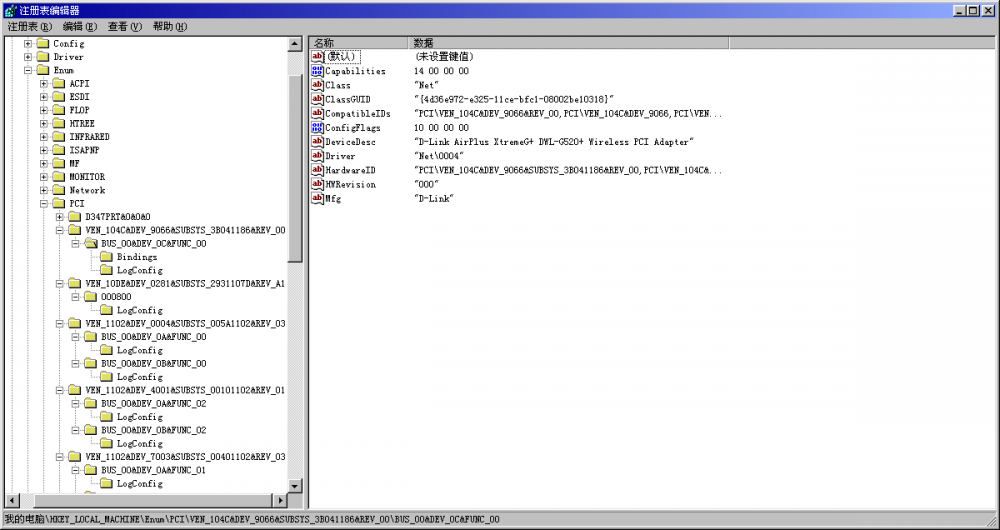Image resolution: width=1000 pixels, height=530 pixels.
Task: Select the DeviceDesc string value icon
Action: pyautogui.click(x=318, y=142)
